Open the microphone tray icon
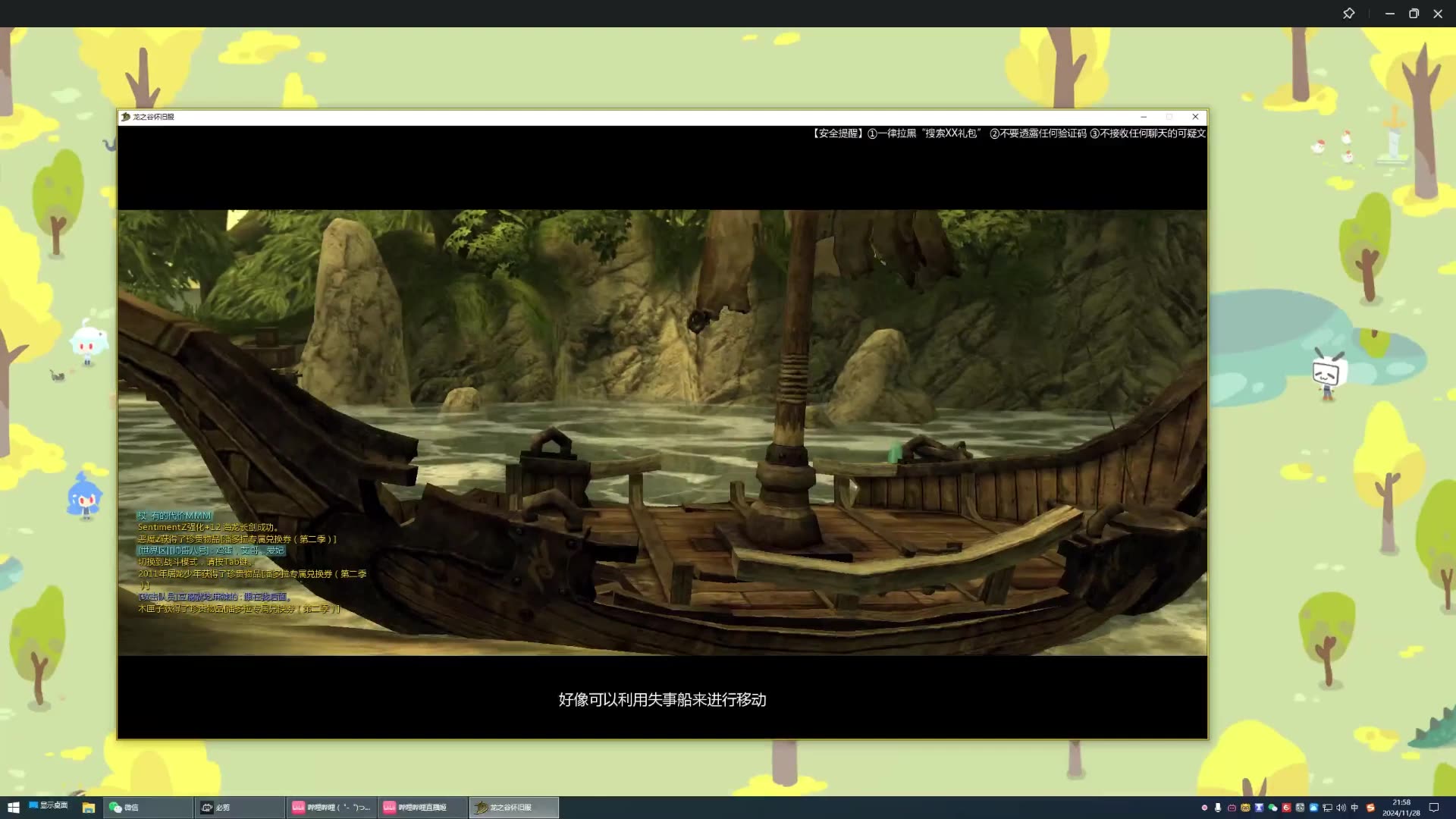1456x819 pixels. 1218,808
